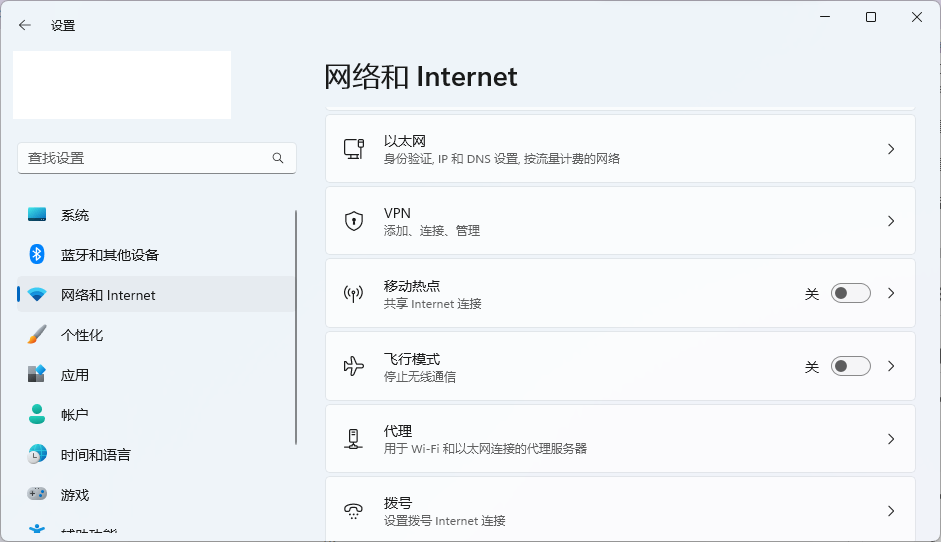Image resolution: width=941 pixels, height=542 pixels.
Task: Select 网络和 Internet sidebar item
Action: [155, 295]
